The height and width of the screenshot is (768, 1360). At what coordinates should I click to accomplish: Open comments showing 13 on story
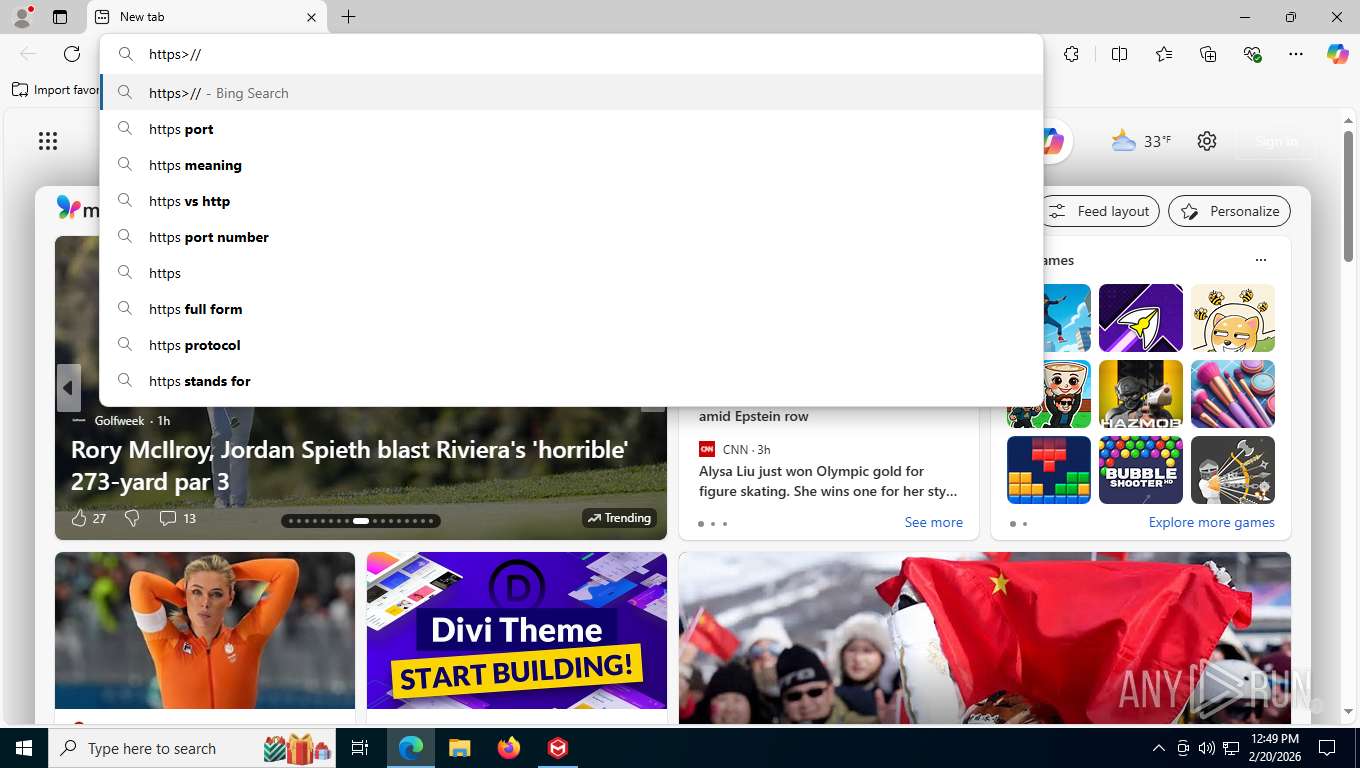point(177,518)
